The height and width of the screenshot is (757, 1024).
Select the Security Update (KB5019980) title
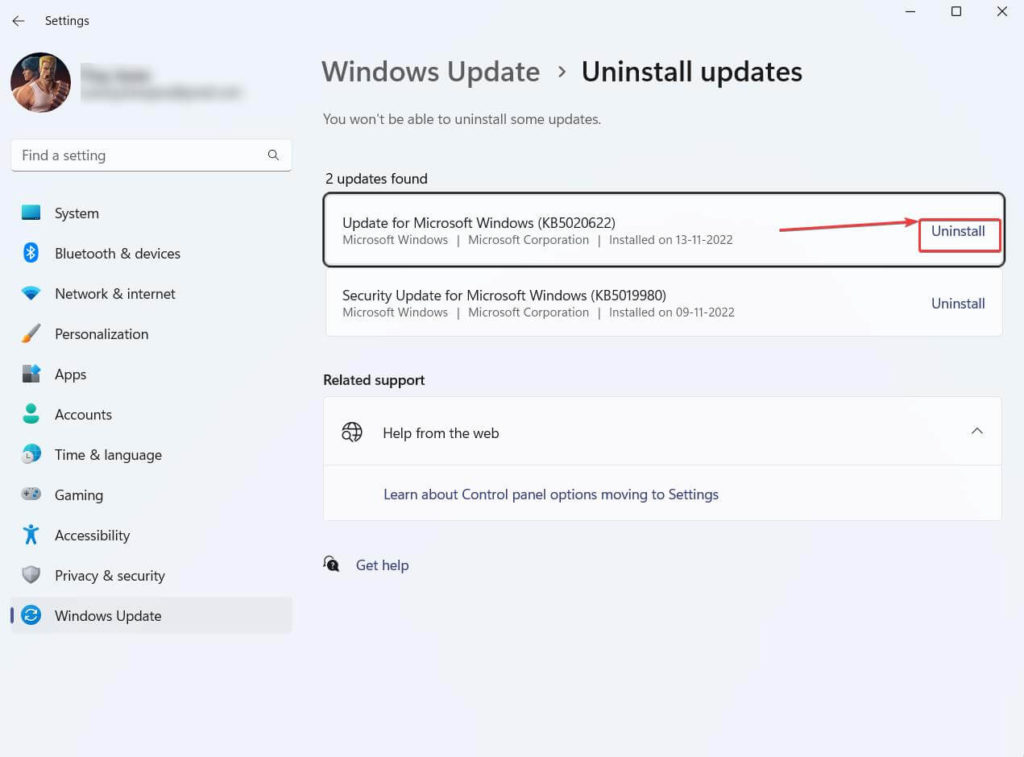[504, 295]
